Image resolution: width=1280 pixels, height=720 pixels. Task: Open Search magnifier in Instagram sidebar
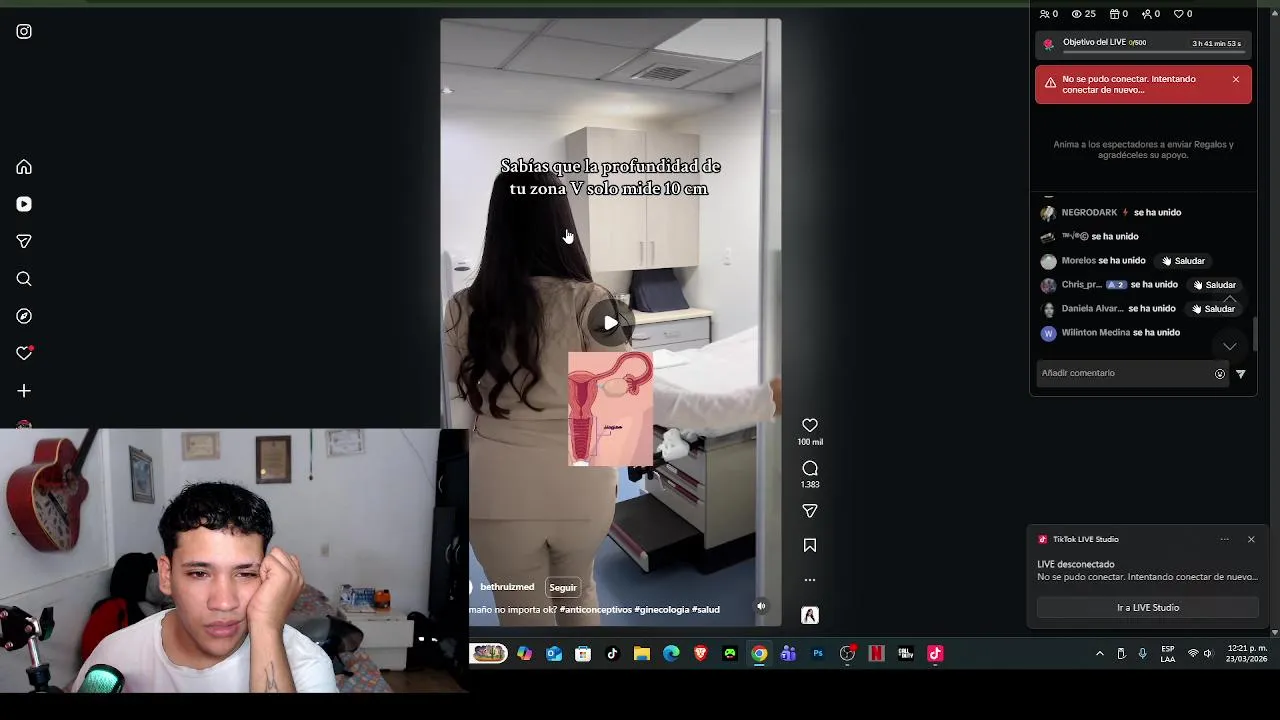pos(24,279)
